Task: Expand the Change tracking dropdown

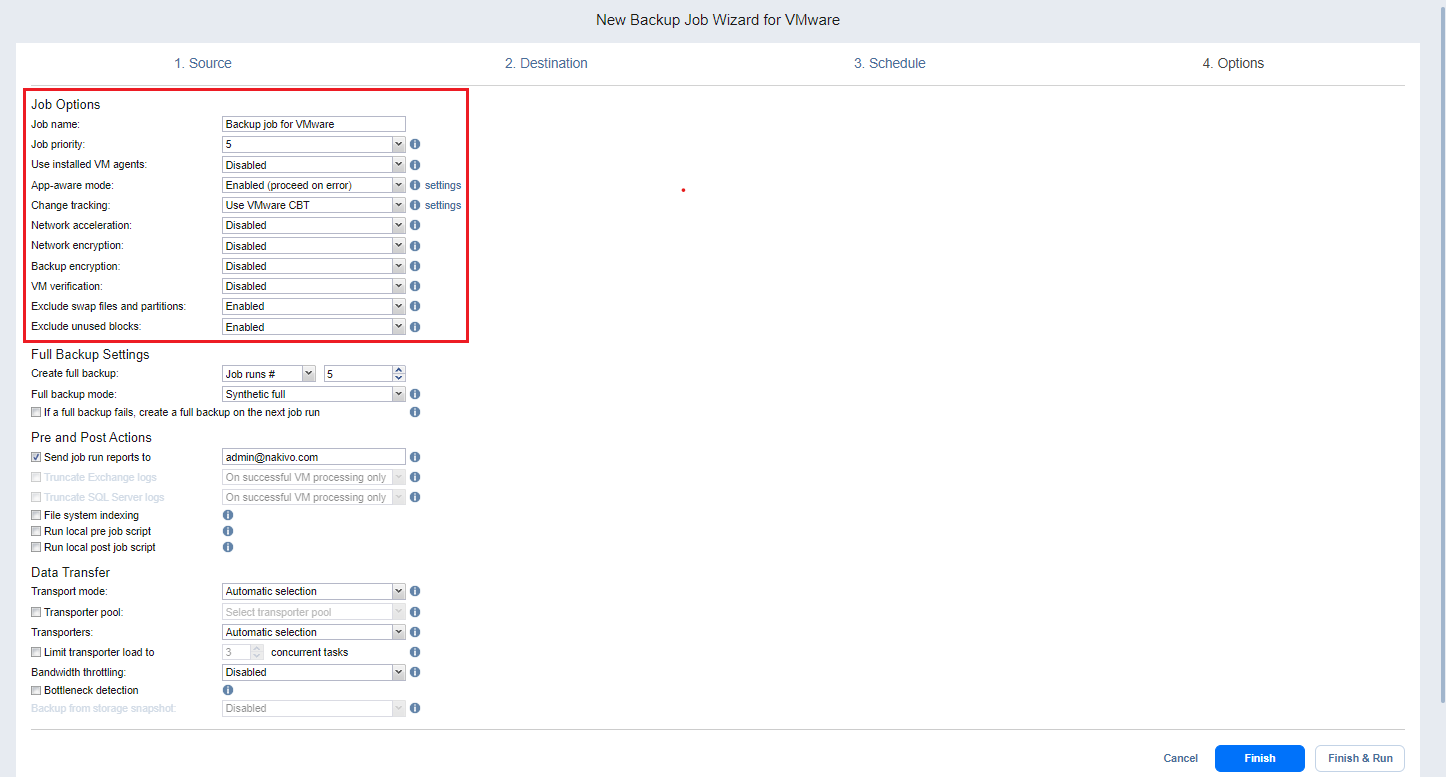Action: (x=313, y=205)
